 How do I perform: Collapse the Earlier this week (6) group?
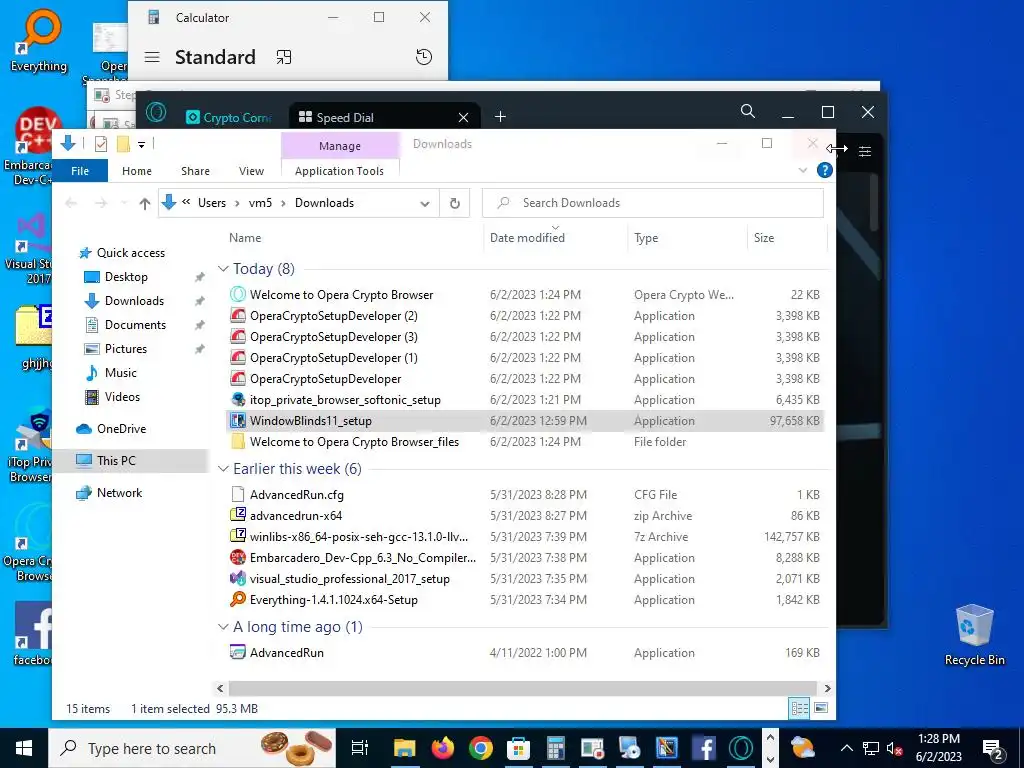223,469
